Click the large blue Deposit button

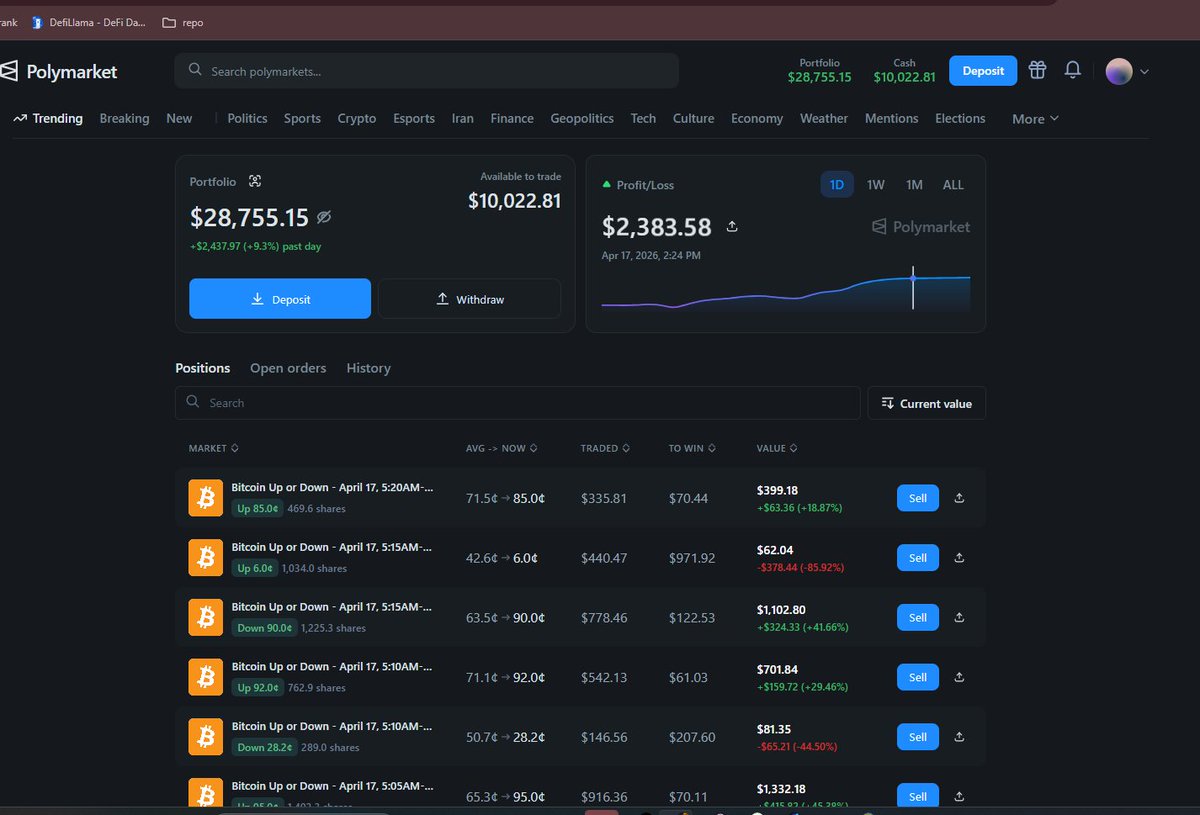click(280, 299)
